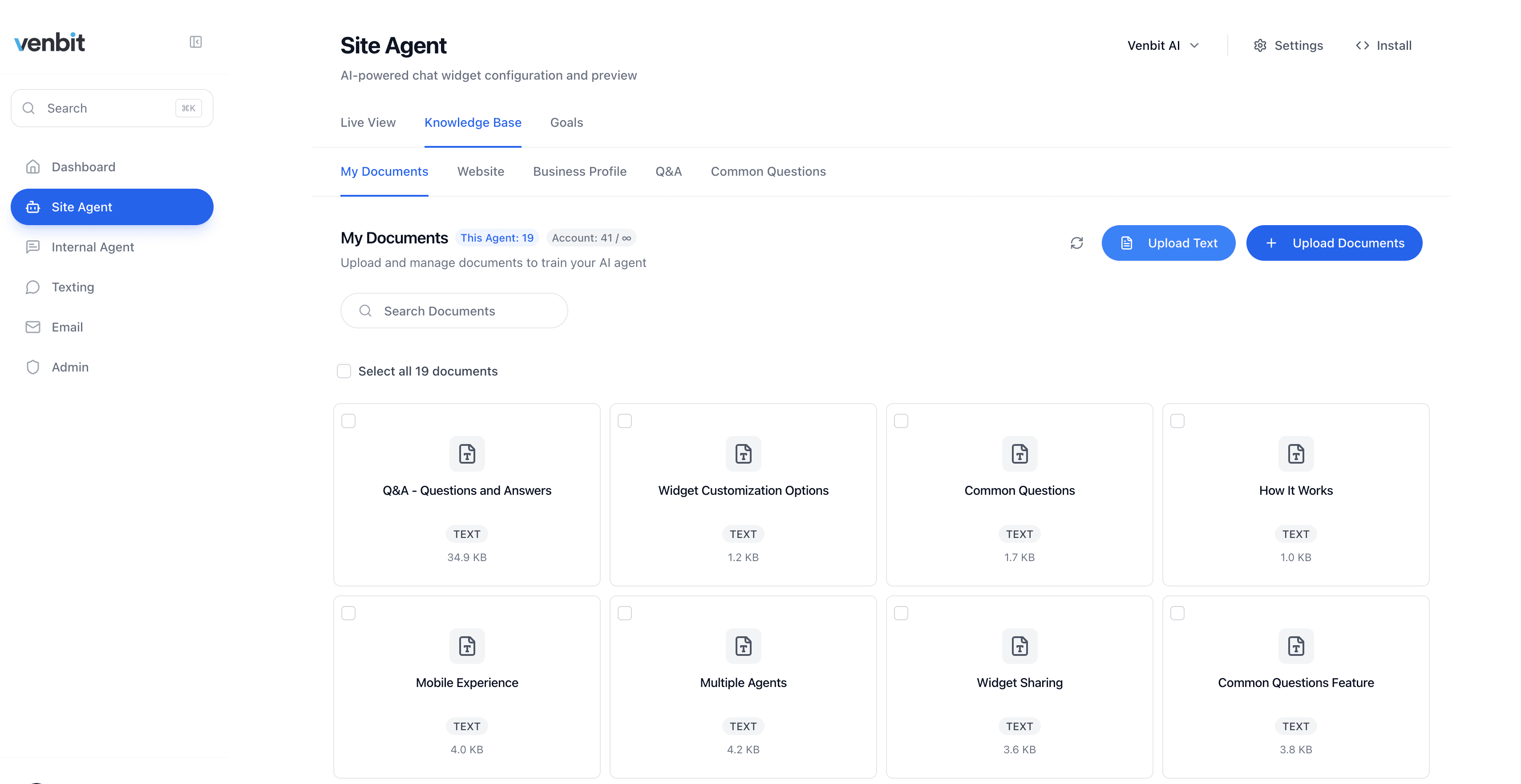The image size is (1521, 784).
Task: Select the Q&A - Questions and Answers checkbox
Action: pos(348,421)
